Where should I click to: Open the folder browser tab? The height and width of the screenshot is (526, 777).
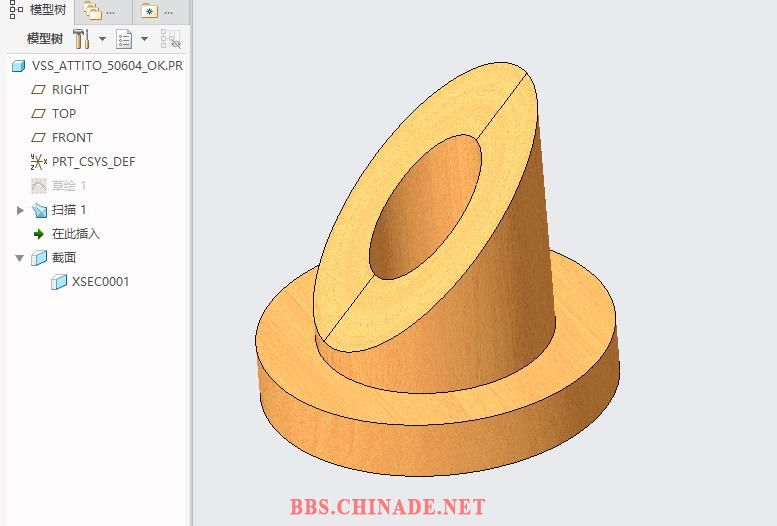pyautogui.click(x=102, y=11)
